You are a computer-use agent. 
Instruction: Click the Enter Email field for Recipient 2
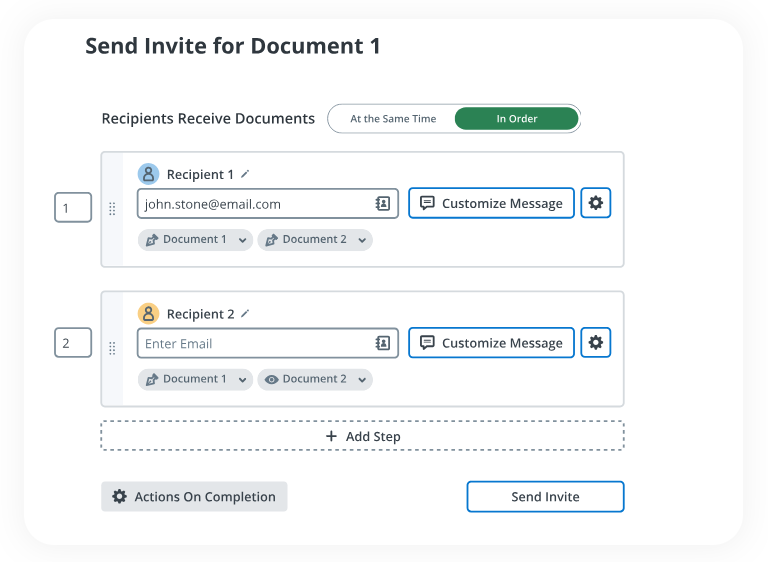click(x=255, y=344)
